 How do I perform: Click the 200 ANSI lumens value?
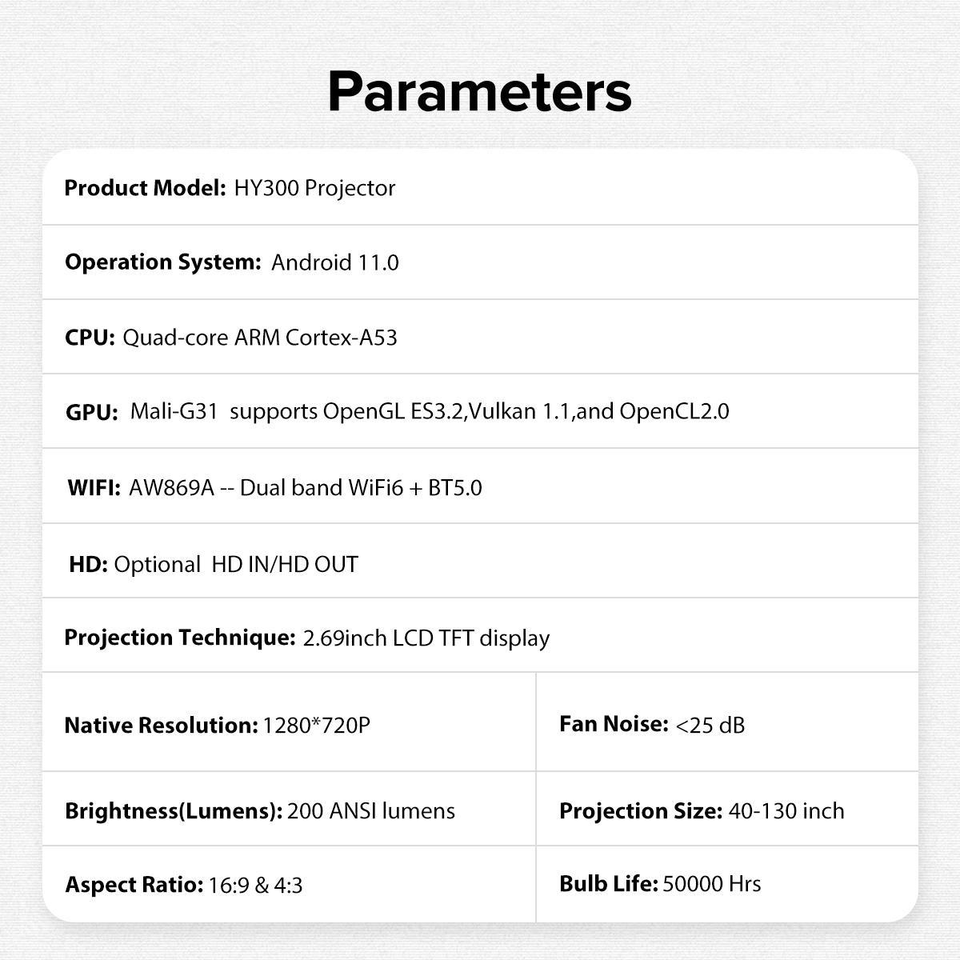pyautogui.click(x=371, y=811)
